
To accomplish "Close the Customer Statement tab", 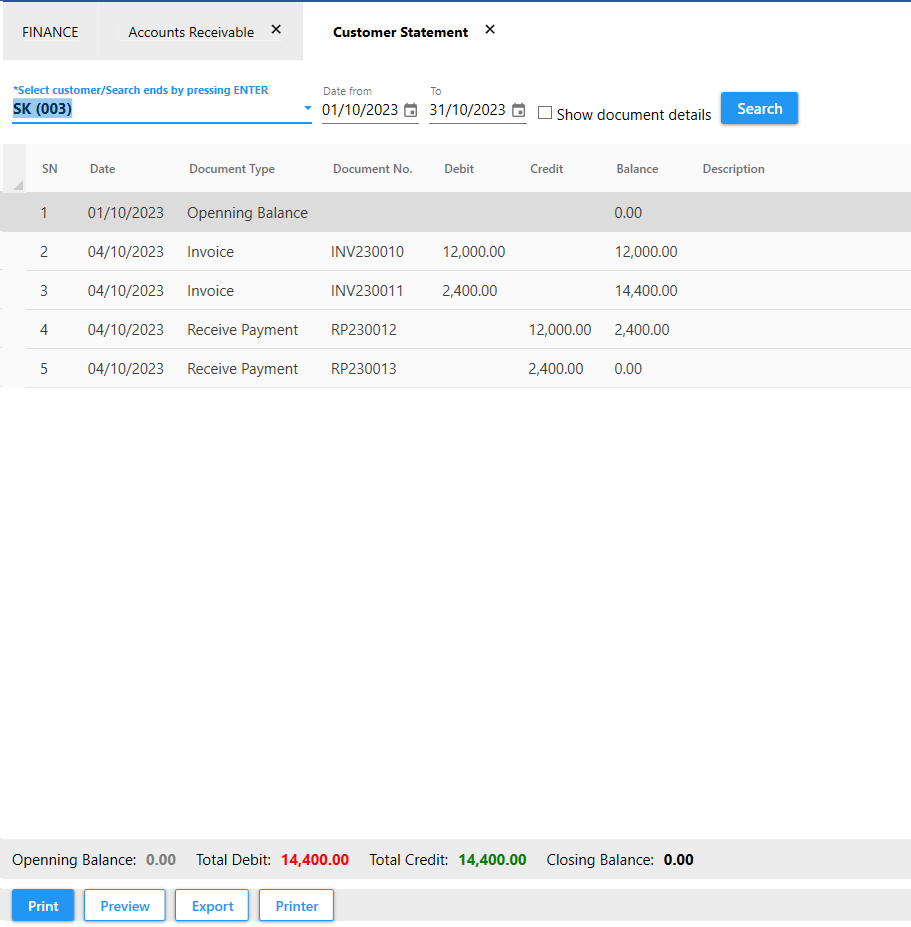I will (490, 30).
